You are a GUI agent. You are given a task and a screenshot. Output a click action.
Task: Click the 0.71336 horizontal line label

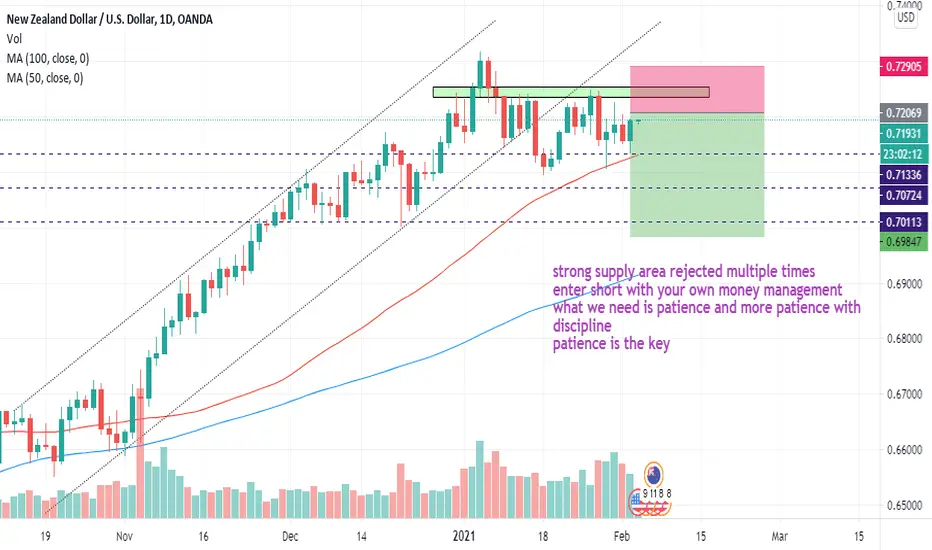pos(903,175)
